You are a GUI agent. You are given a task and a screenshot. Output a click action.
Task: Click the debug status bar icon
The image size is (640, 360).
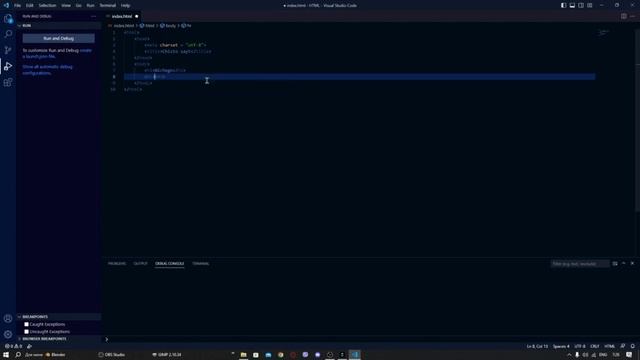click(29, 346)
